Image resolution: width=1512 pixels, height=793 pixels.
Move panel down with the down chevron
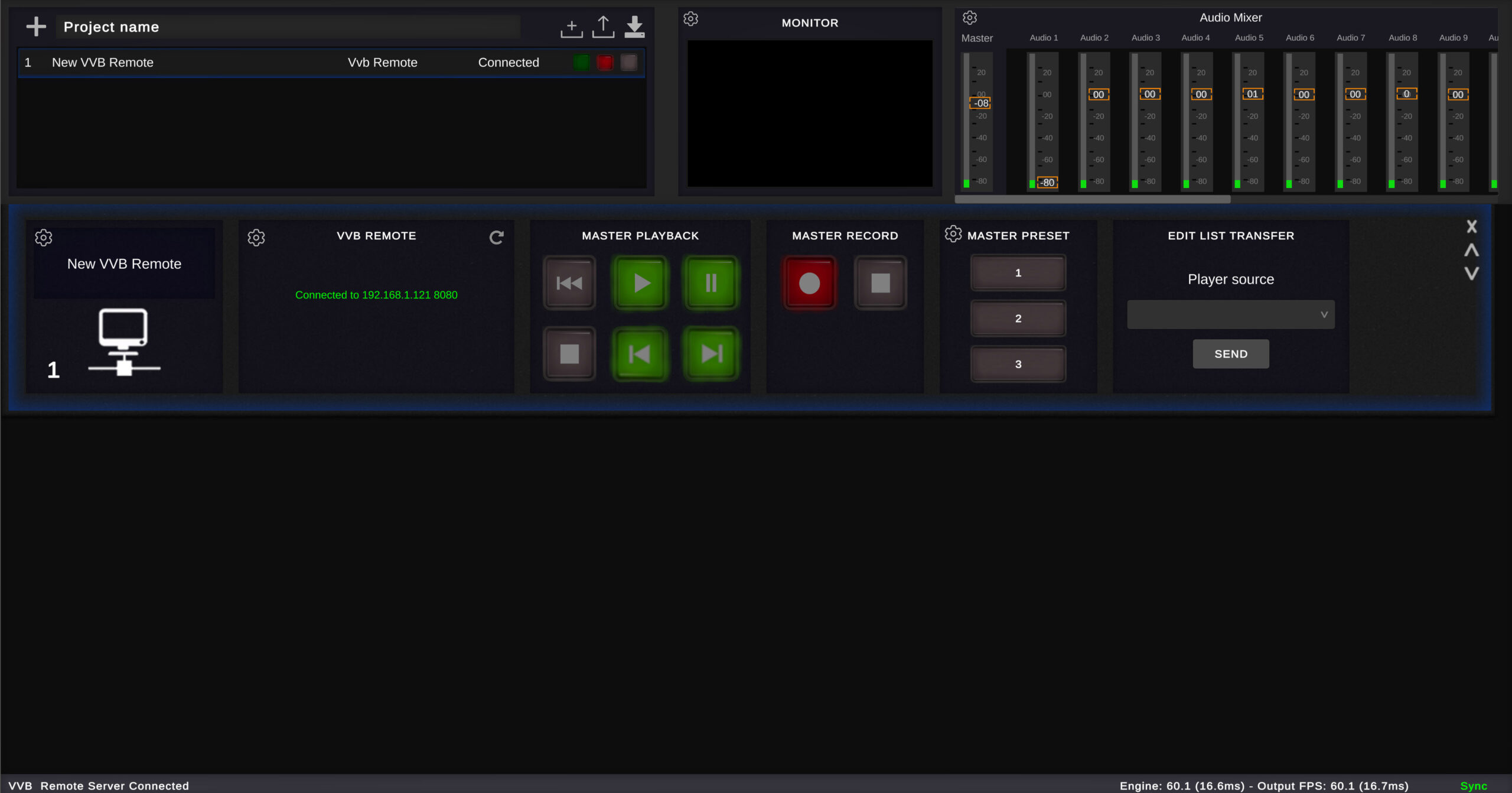1471,274
